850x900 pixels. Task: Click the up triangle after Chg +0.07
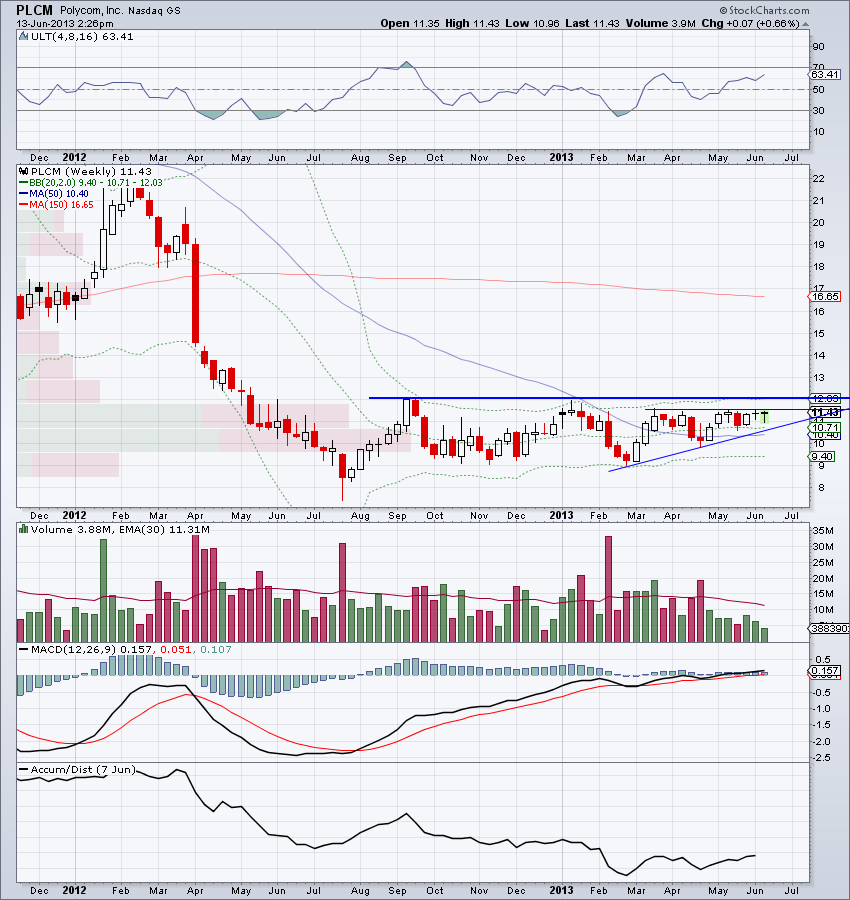tap(805, 24)
